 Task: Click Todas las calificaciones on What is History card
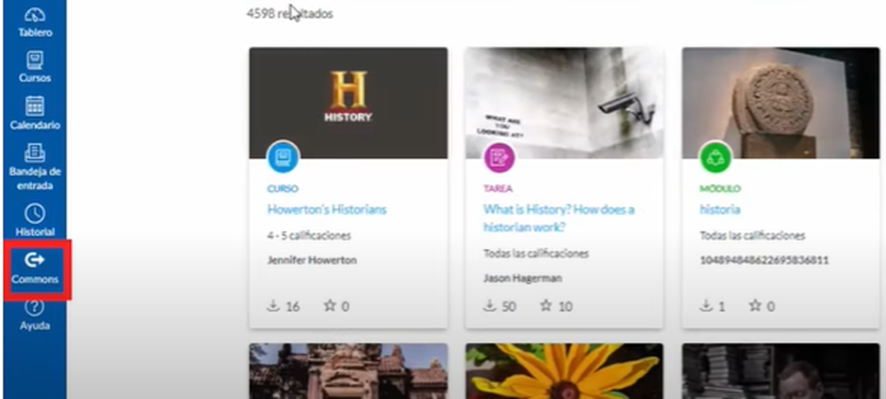click(536, 254)
